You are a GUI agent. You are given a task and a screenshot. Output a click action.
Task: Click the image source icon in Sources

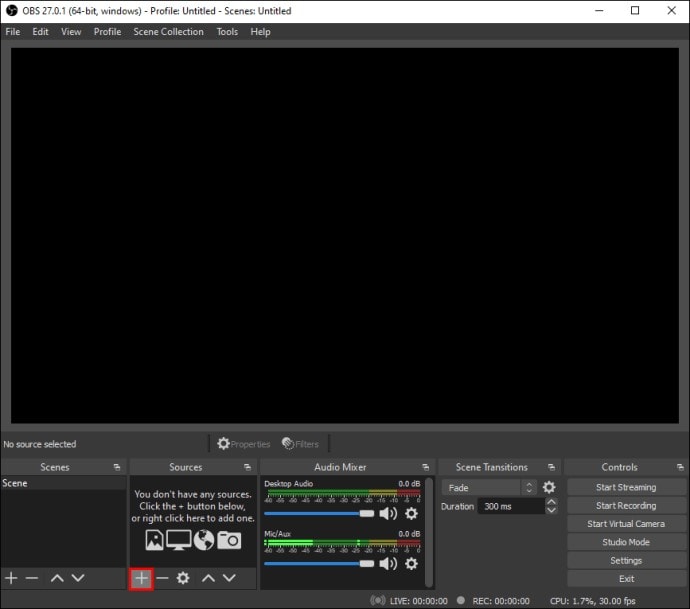154,540
